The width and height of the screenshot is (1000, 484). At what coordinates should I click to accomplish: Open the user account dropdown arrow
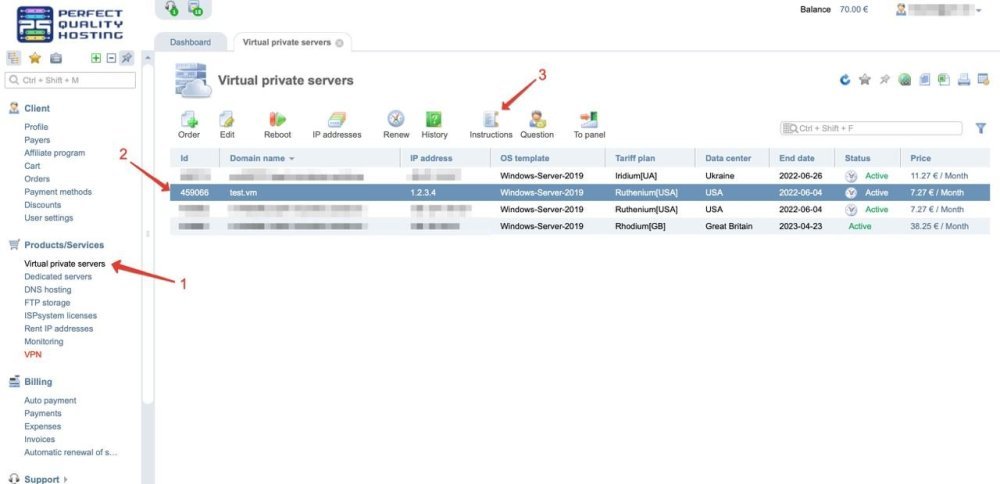click(x=978, y=10)
